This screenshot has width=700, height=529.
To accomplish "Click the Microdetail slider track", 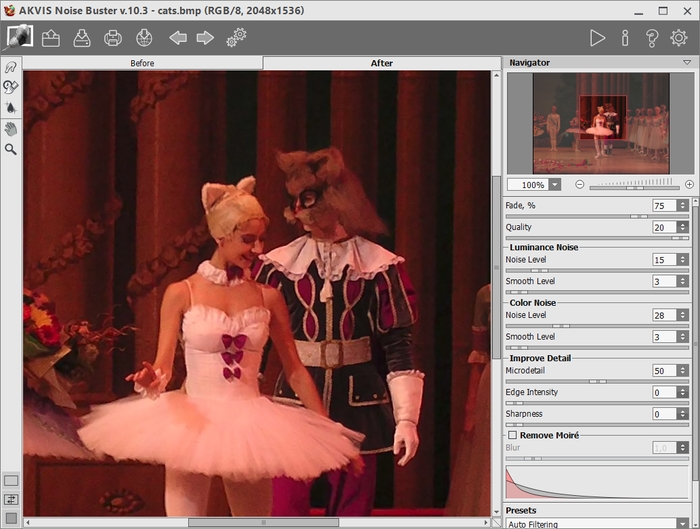I will tap(597, 382).
